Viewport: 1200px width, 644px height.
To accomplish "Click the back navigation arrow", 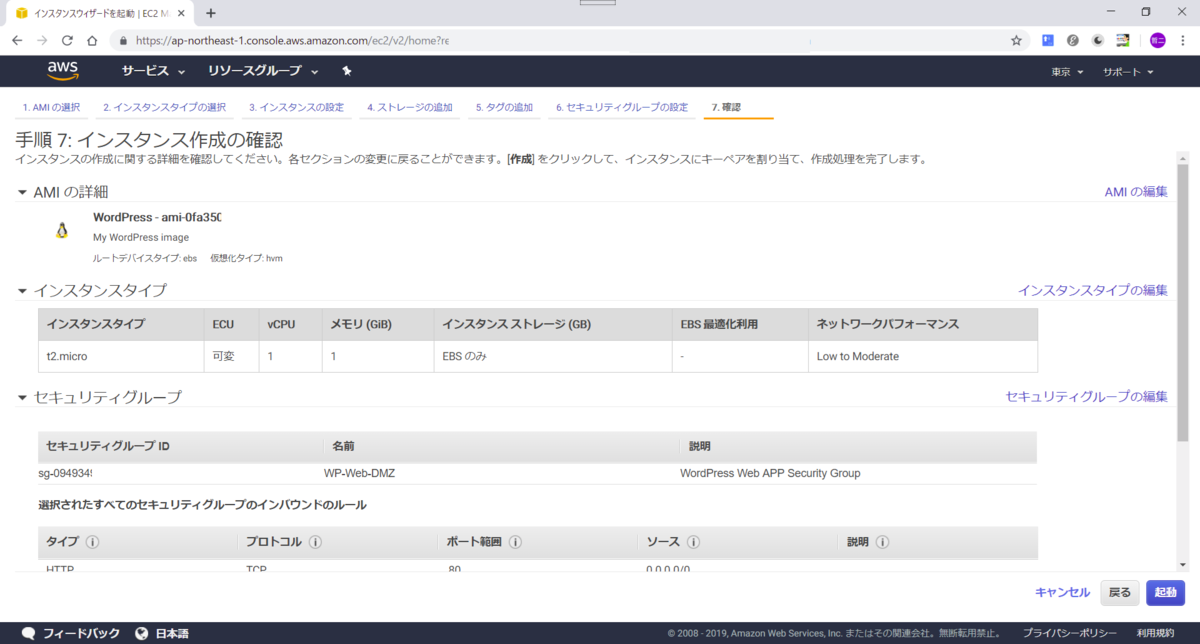I will pos(16,40).
